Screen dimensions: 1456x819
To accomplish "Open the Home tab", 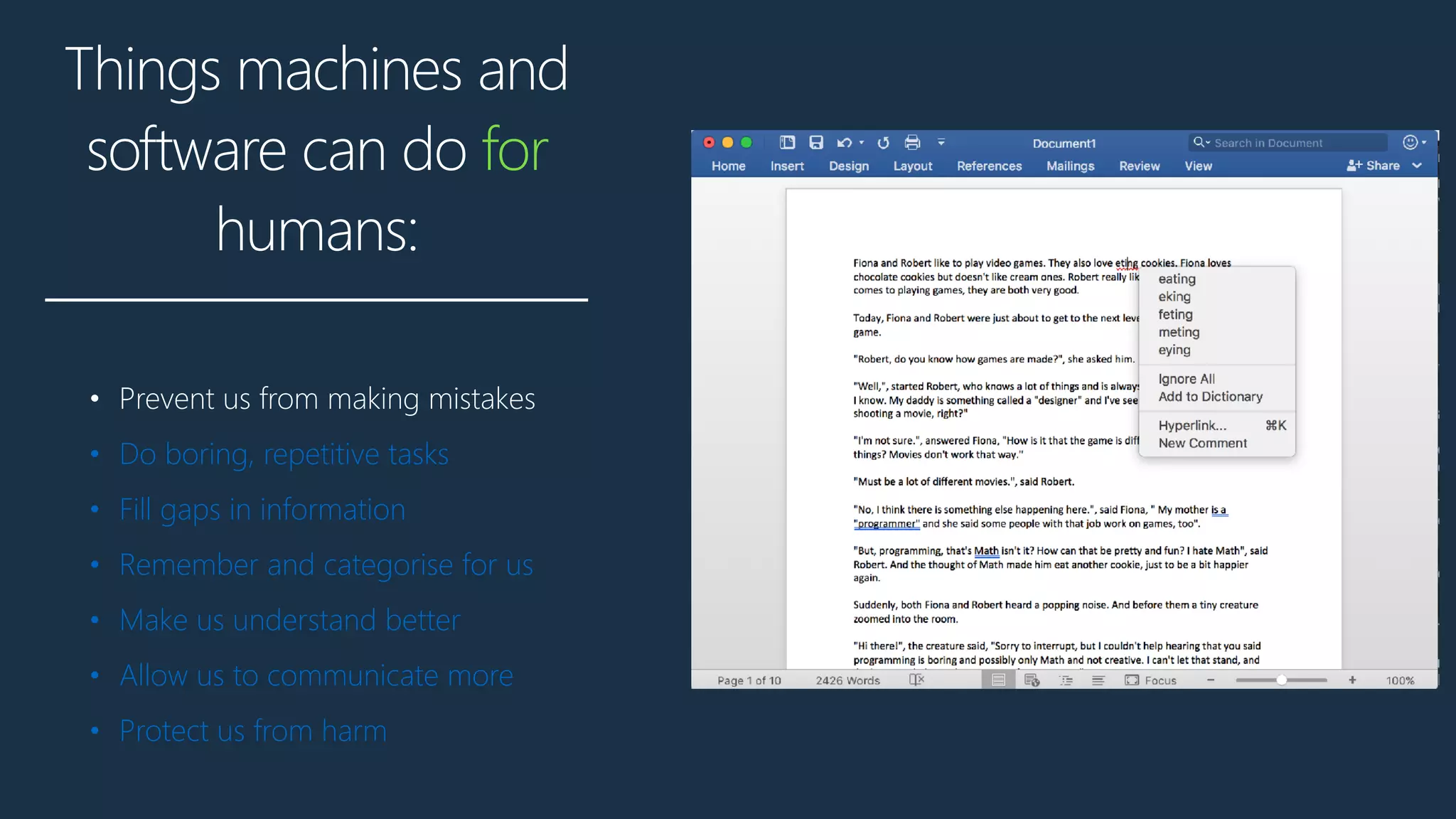I will point(728,166).
